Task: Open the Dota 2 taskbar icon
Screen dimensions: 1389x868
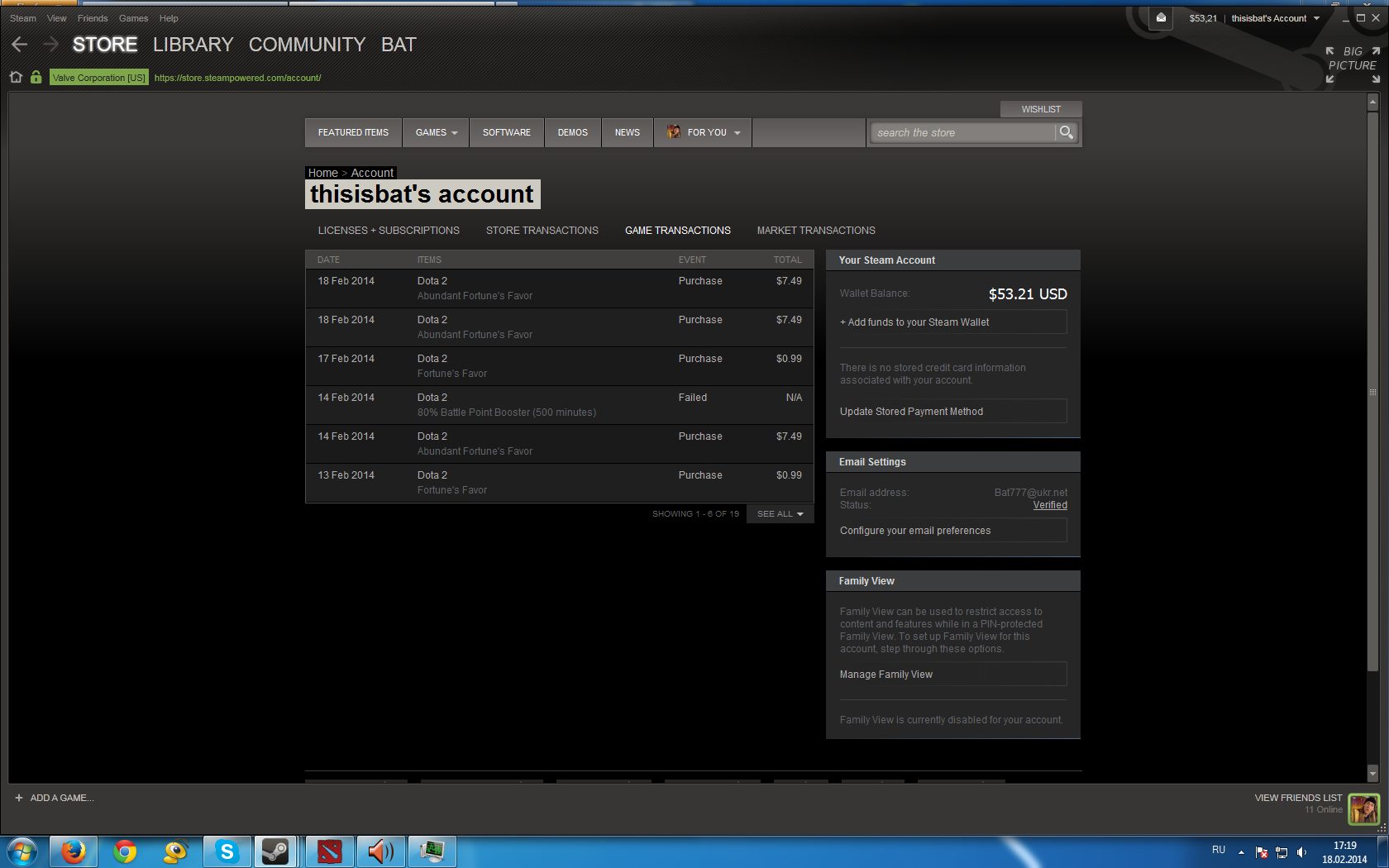Action: click(x=330, y=851)
